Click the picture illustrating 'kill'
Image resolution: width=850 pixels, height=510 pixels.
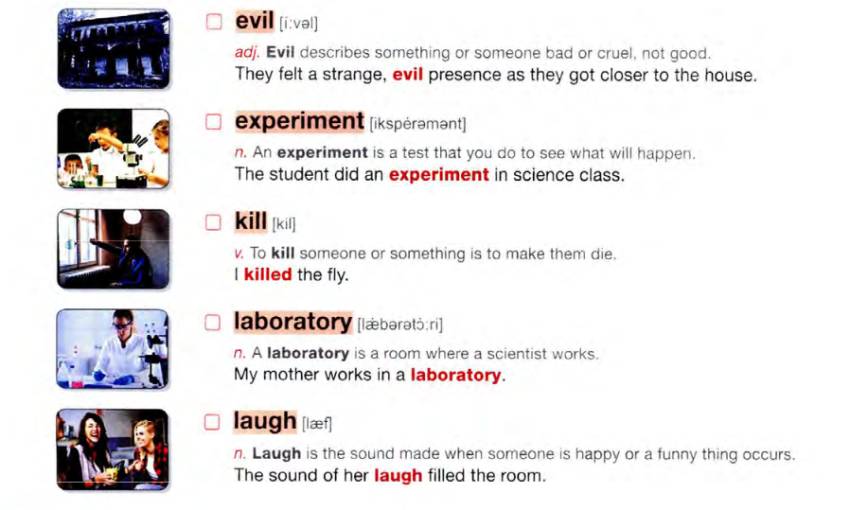(x=112, y=248)
